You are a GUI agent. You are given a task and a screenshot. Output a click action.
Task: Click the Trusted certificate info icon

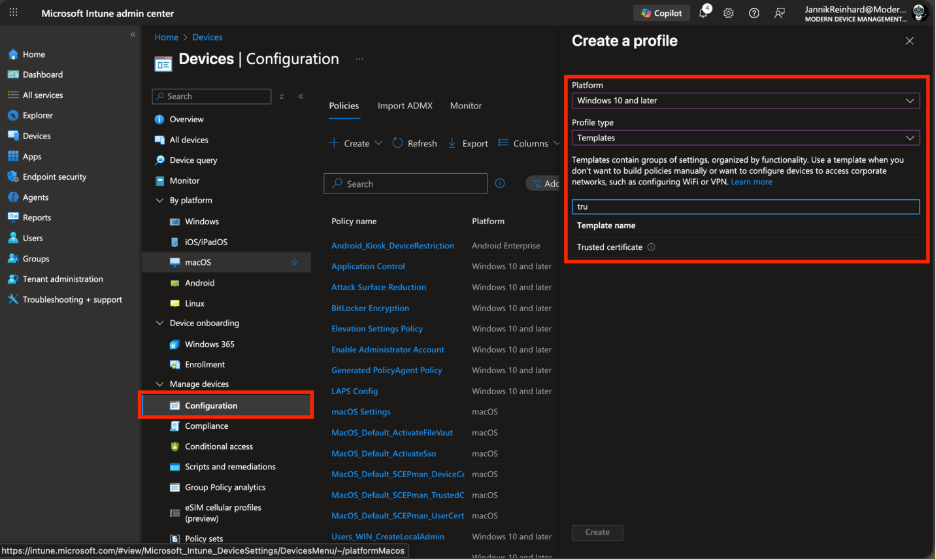point(651,247)
